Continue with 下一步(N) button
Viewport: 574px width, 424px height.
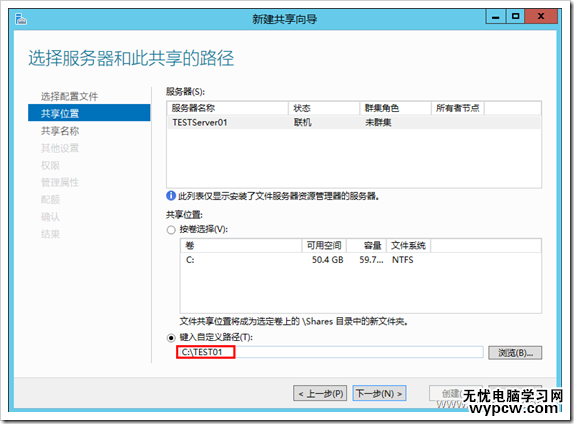click(379, 394)
